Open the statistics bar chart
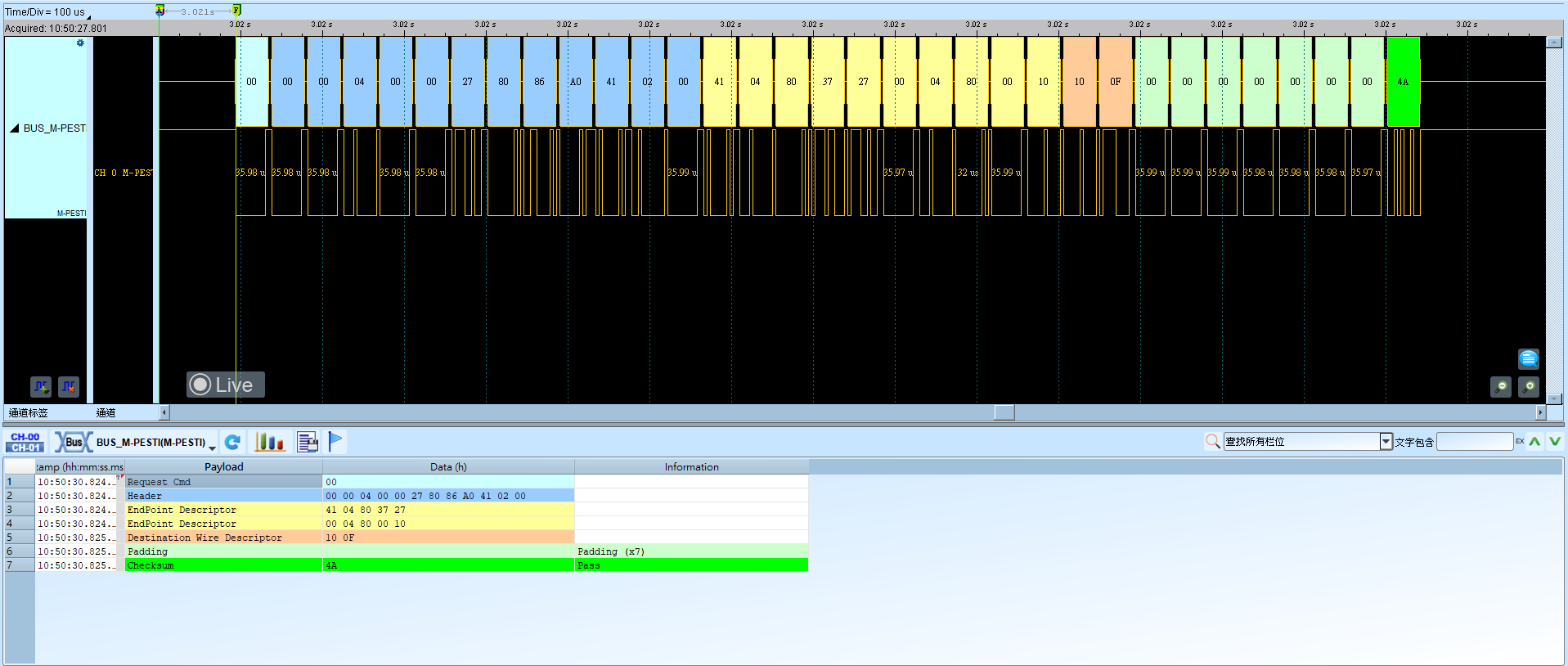 tap(269, 442)
